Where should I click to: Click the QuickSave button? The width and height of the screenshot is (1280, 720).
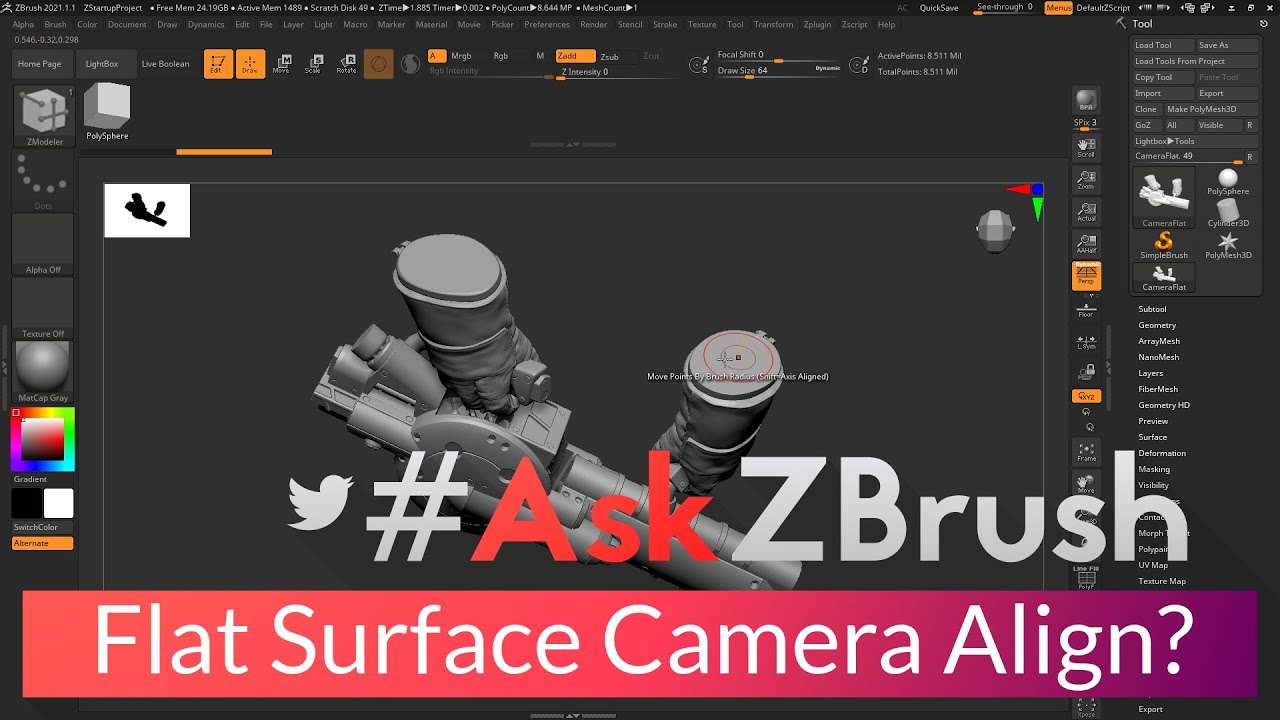[939, 8]
